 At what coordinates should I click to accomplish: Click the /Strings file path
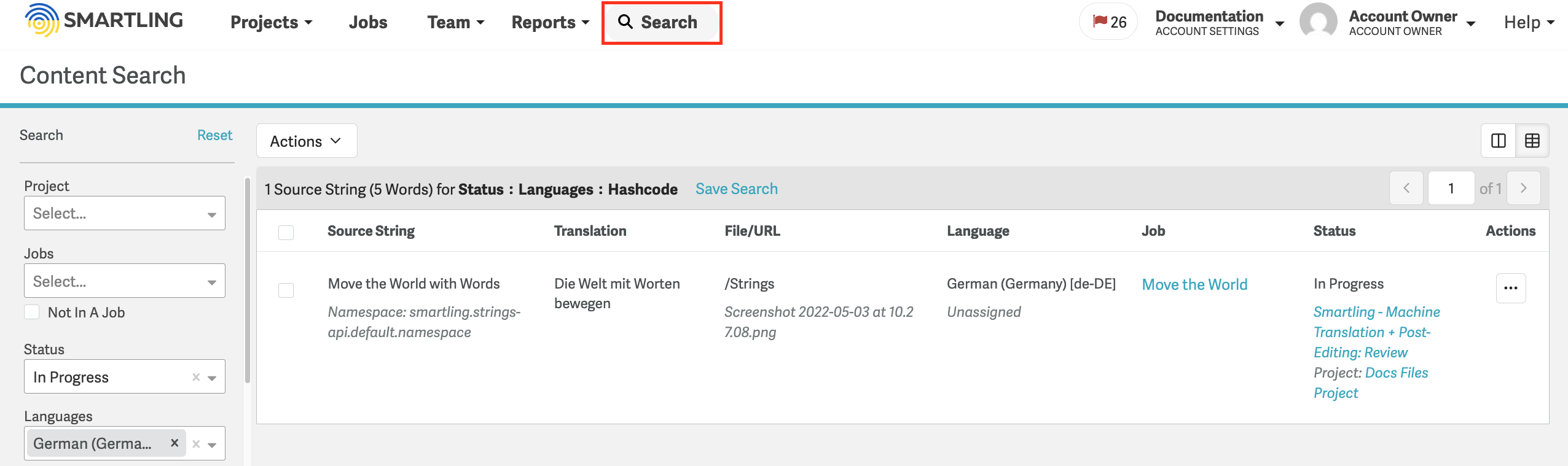pos(749,284)
